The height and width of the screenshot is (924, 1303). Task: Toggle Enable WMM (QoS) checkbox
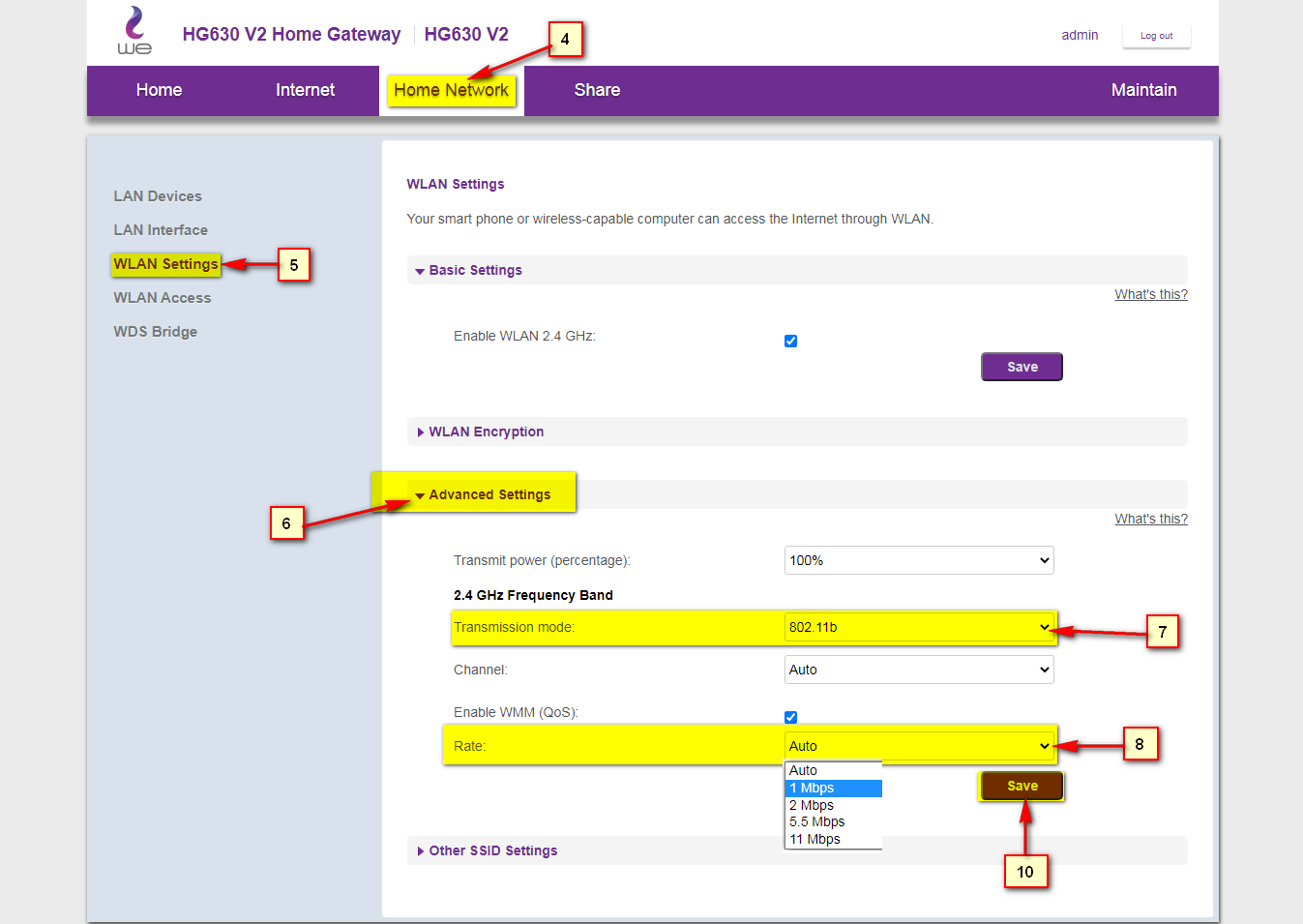click(790, 717)
